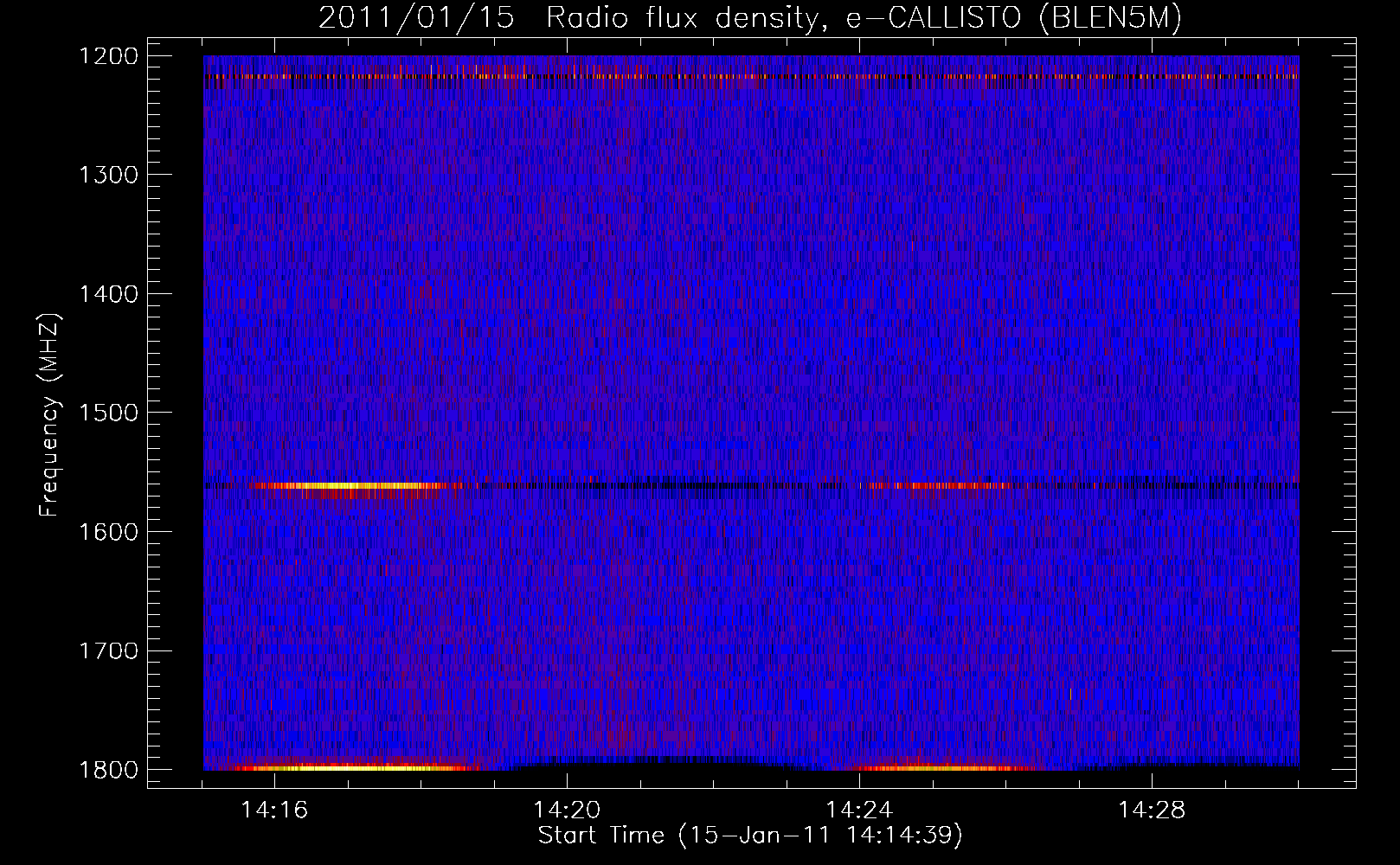
Task: Click the bright yellow burst near 1560 MHz
Action: click(x=355, y=486)
